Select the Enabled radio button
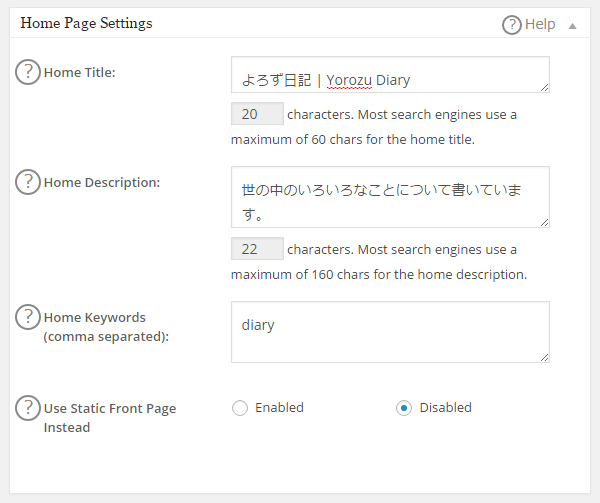Screen dimensions: 600x503 239,408
